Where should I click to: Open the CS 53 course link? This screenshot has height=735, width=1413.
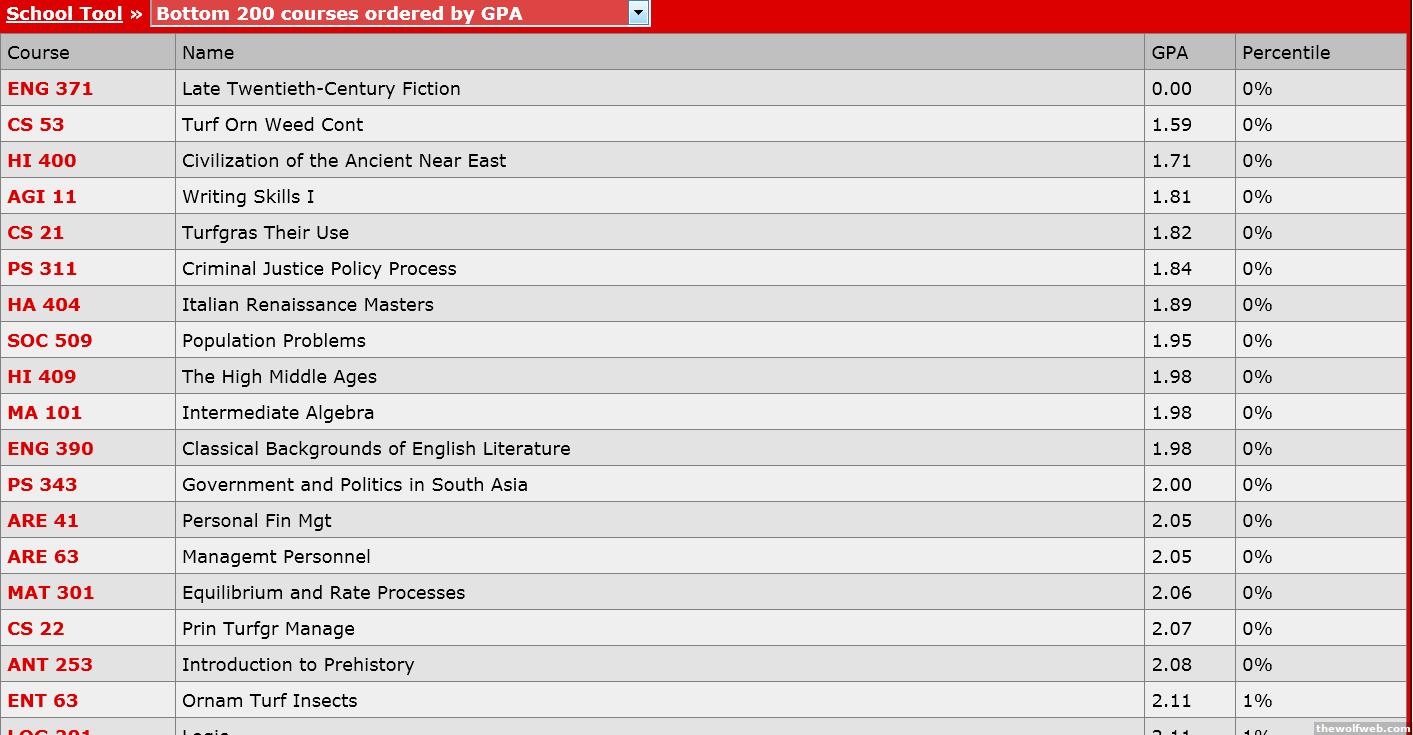(x=35, y=124)
